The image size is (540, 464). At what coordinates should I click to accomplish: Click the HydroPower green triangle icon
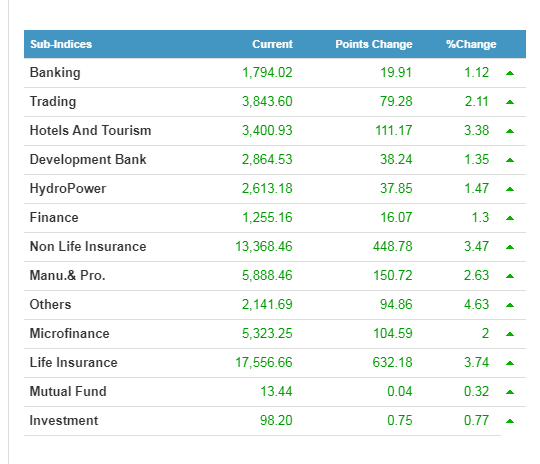[x=510, y=189]
